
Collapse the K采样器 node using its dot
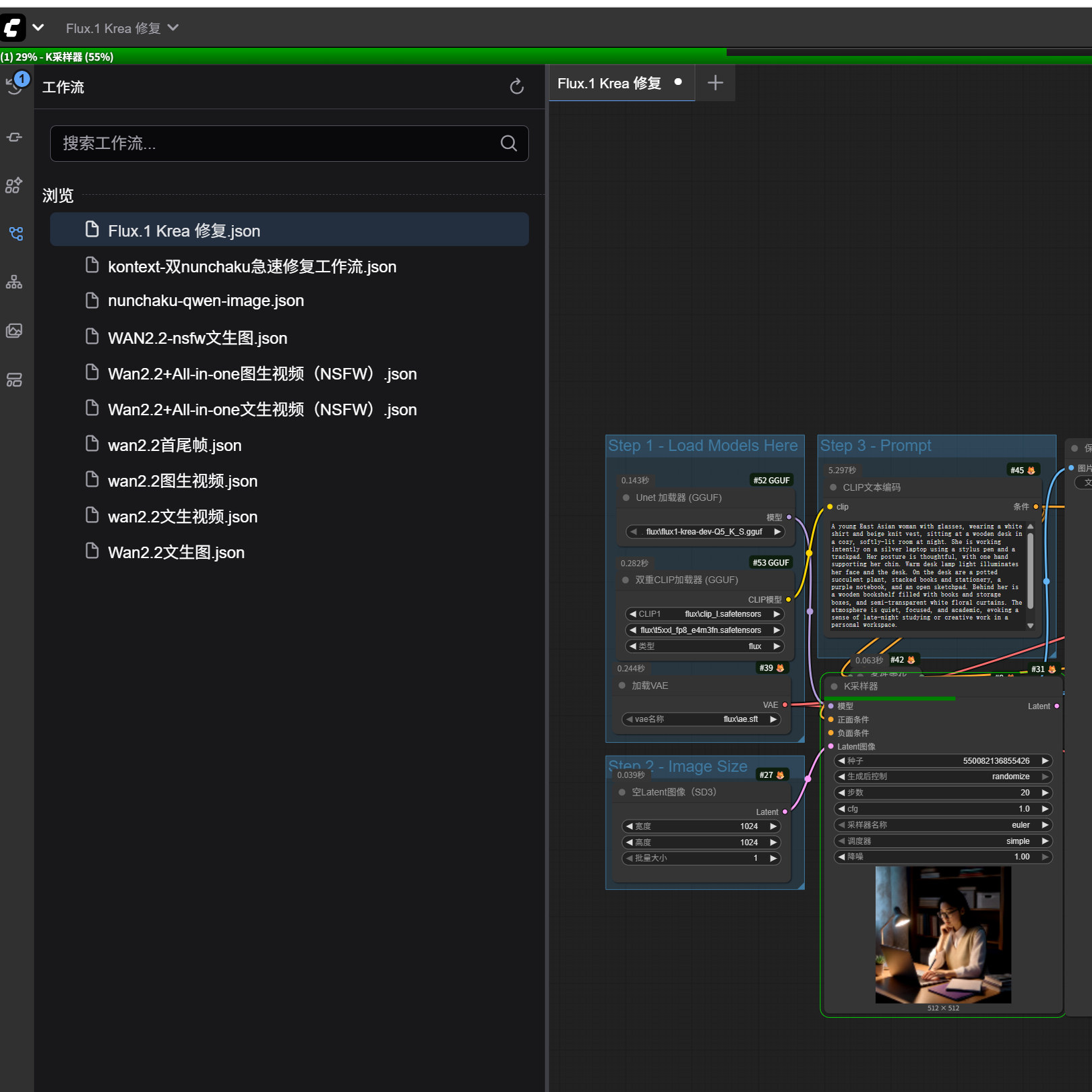[834, 686]
